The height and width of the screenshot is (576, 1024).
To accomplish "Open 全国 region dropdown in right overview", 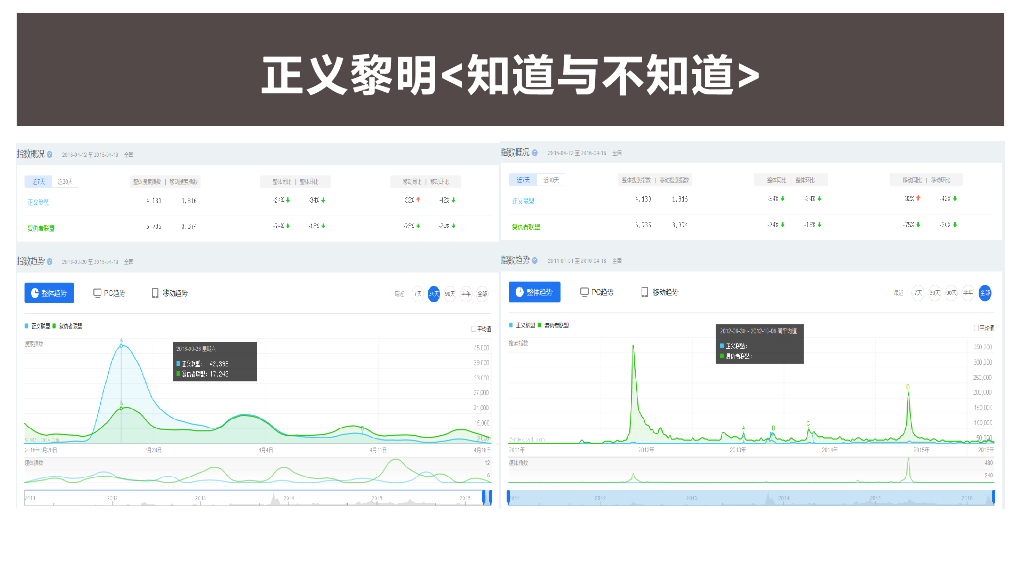I will coord(617,153).
